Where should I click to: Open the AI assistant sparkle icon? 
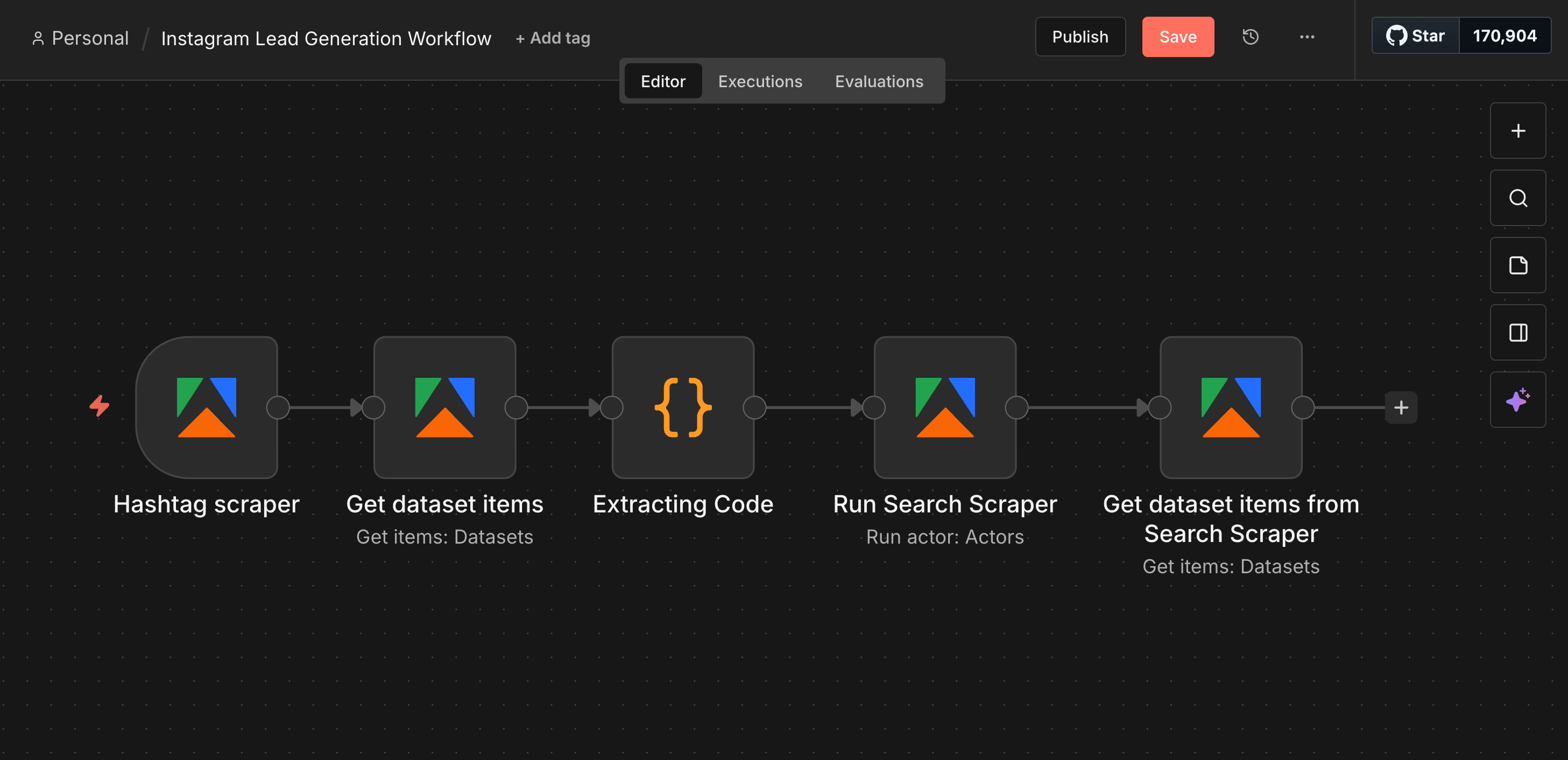[1517, 399]
